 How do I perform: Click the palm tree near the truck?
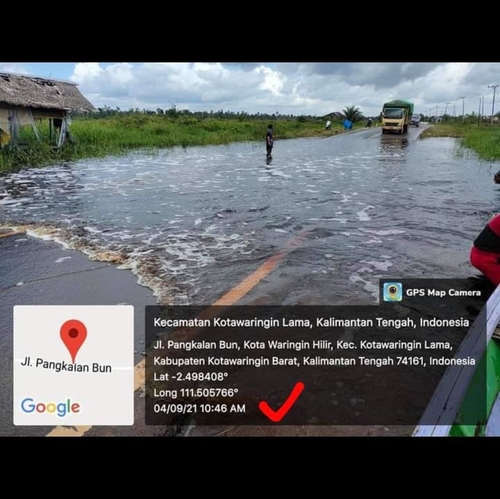[x=352, y=114]
